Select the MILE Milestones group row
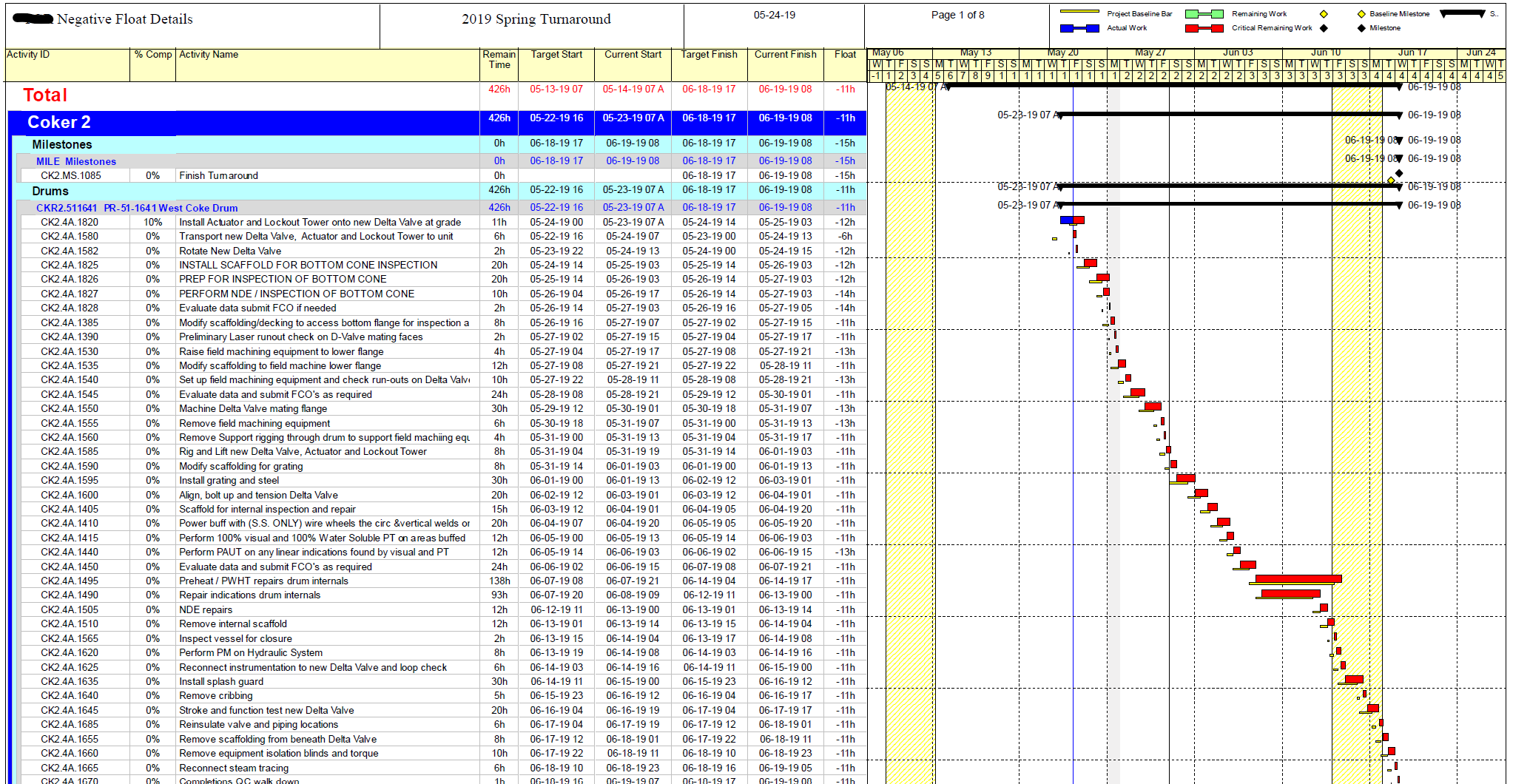This screenshot has height=784, width=1530. point(75,161)
